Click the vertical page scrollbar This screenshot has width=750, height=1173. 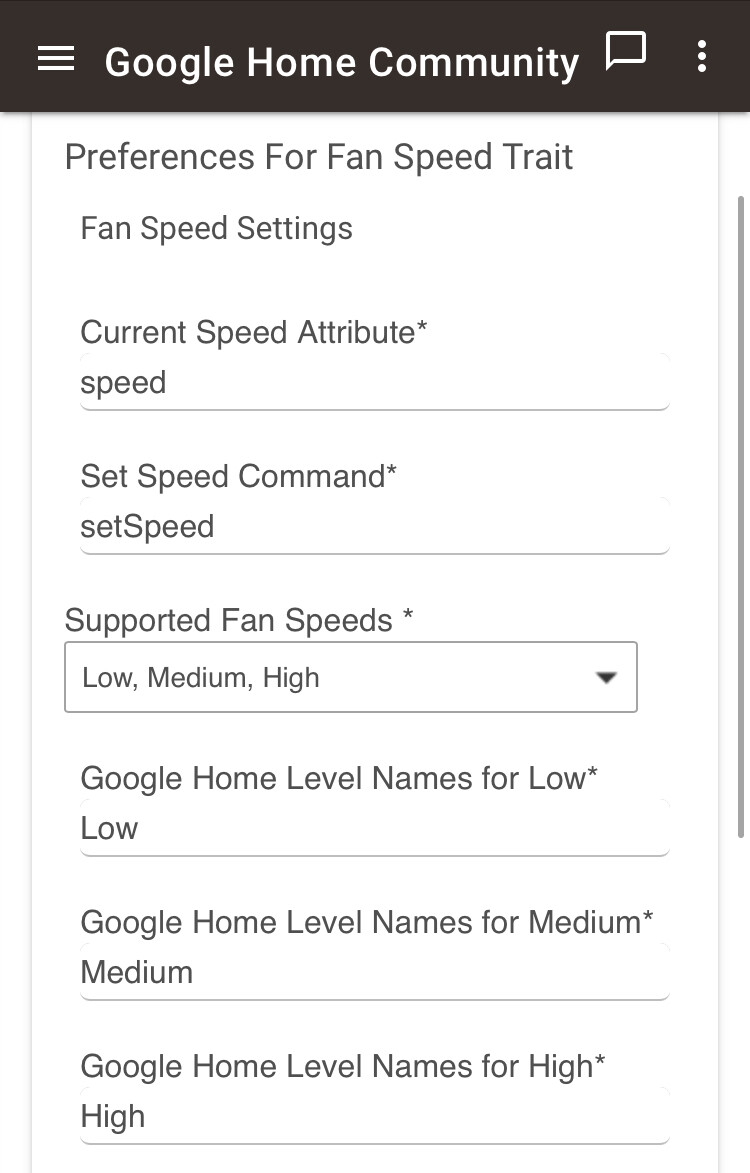coord(741,500)
